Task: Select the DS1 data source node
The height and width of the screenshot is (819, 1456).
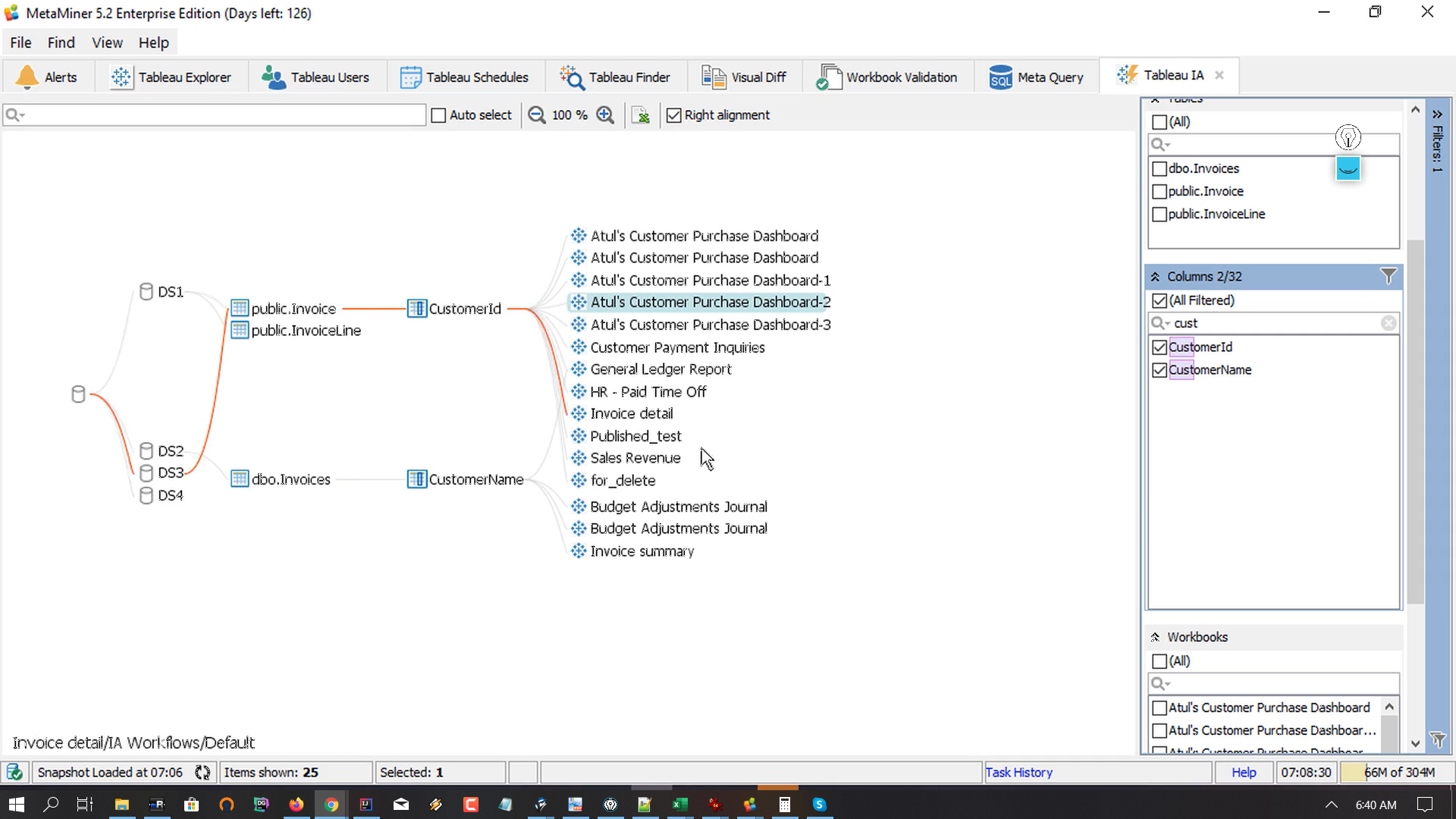Action: pyautogui.click(x=162, y=292)
